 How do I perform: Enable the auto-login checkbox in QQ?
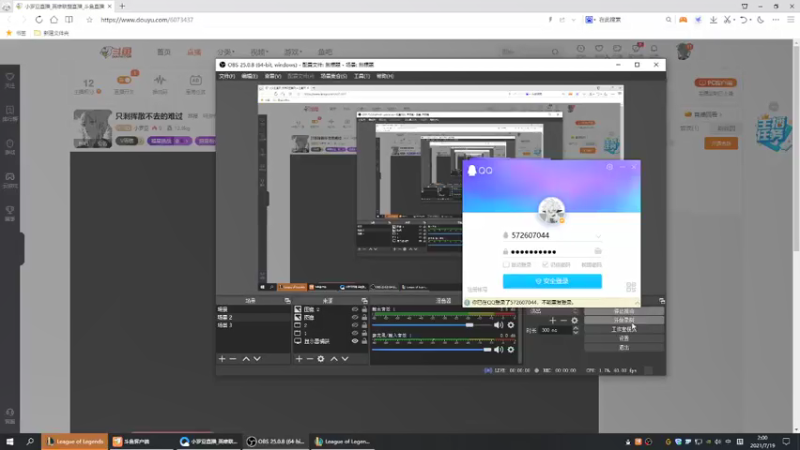(506, 265)
